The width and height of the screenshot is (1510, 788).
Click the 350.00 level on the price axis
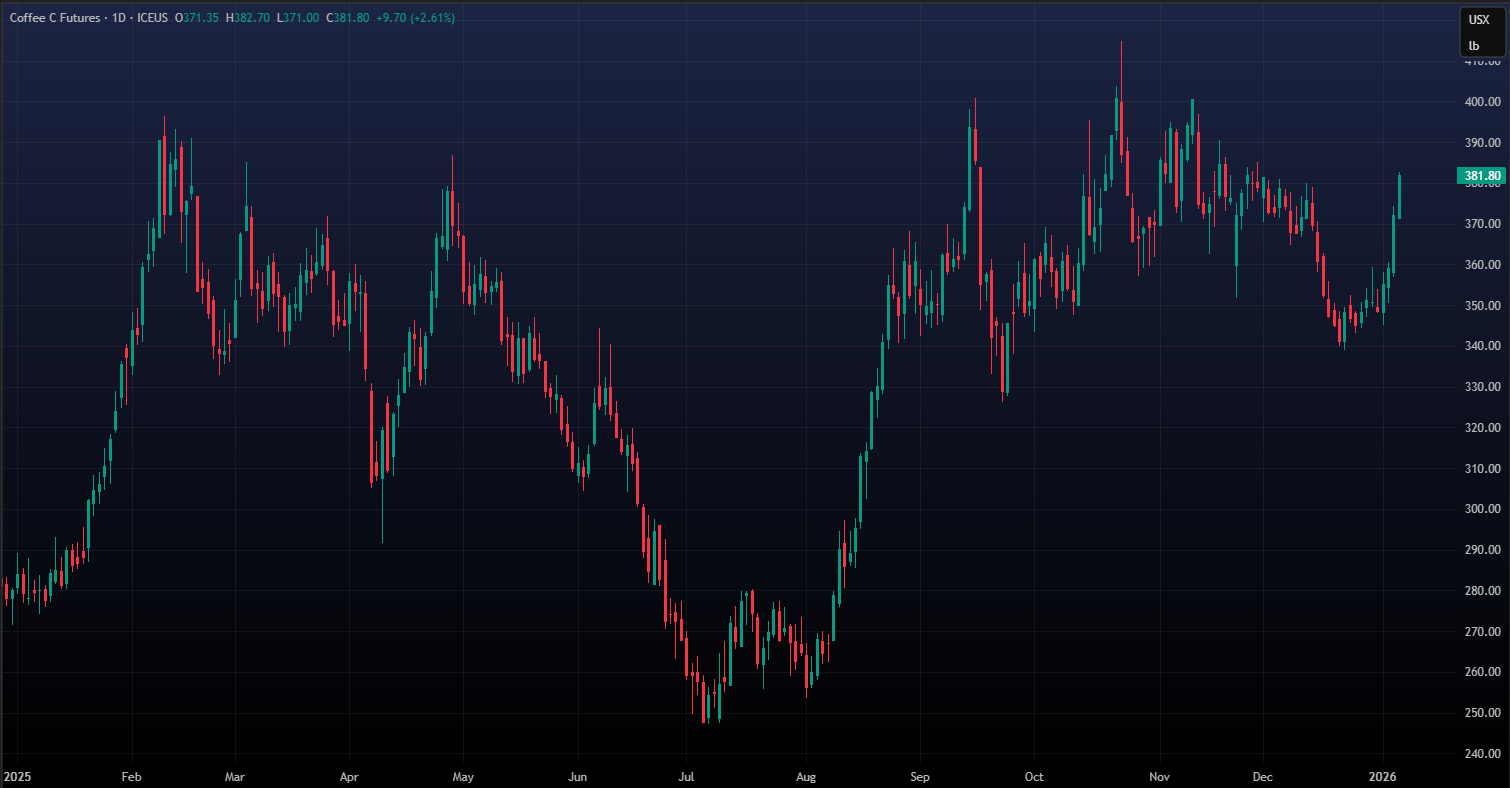(x=1481, y=305)
